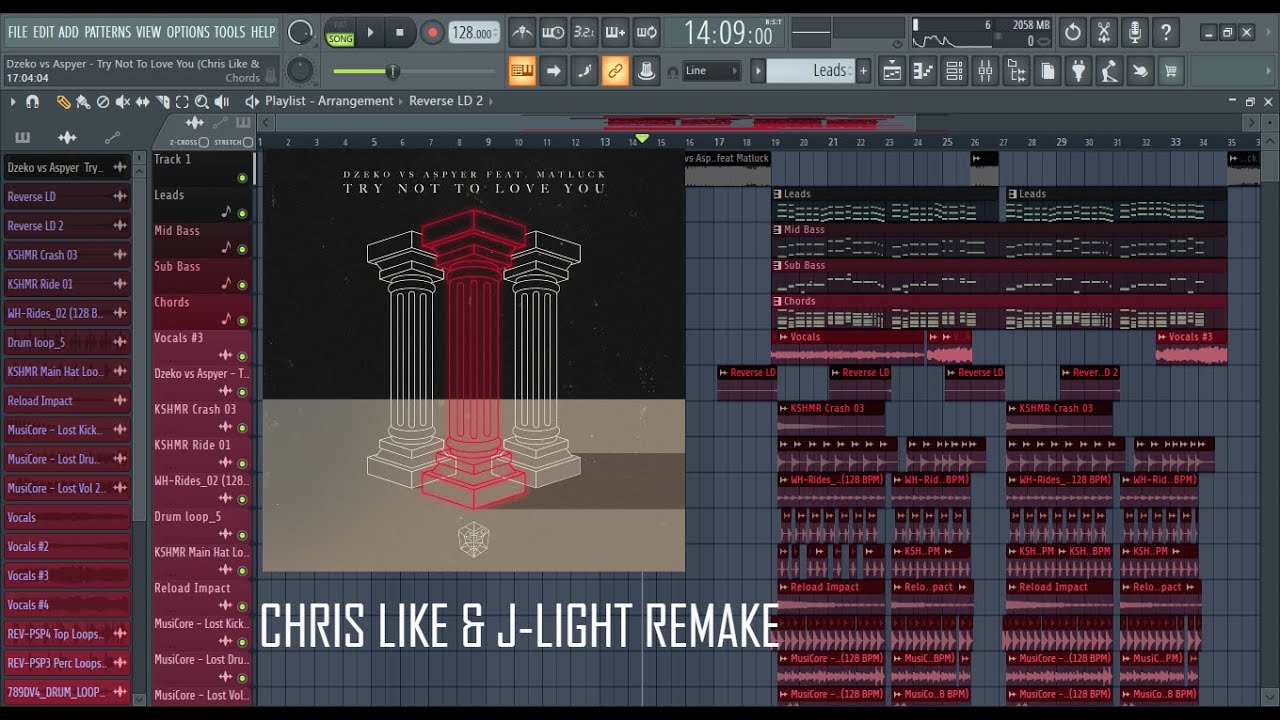Enable the STRETCH checkbox
The image size is (1280, 720).
pos(249,142)
